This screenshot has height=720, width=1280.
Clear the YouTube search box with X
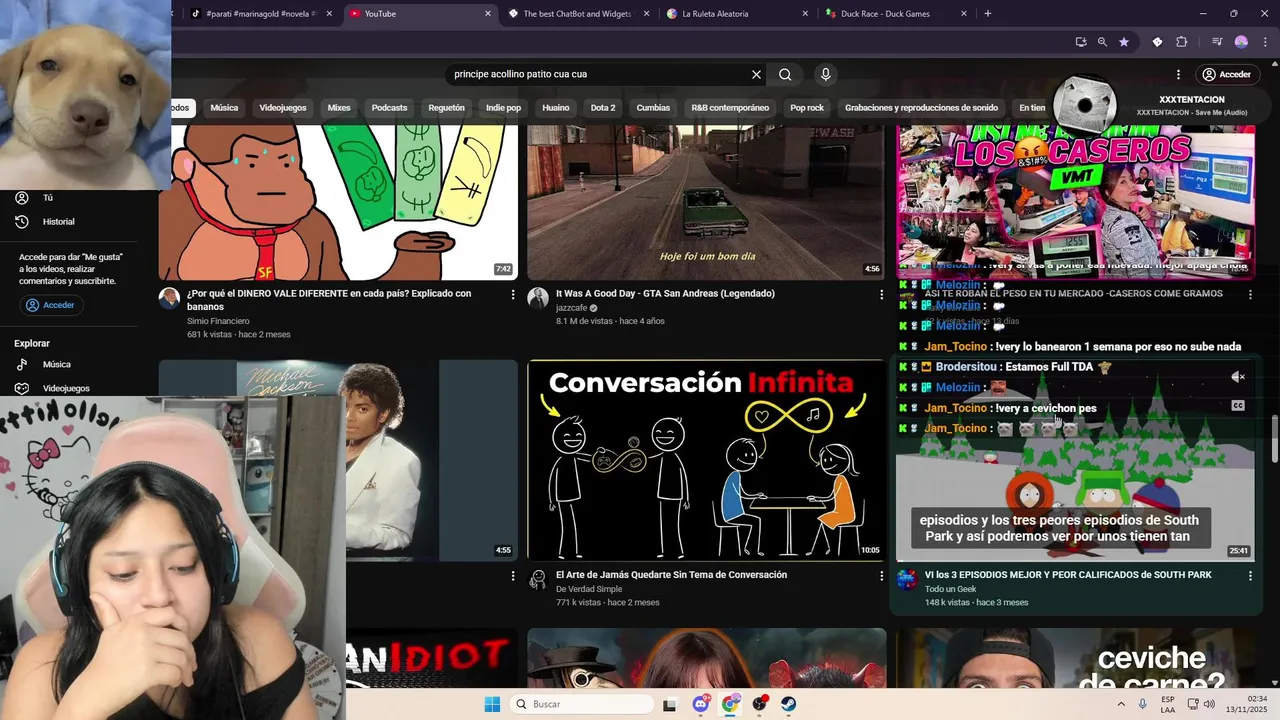click(756, 74)
